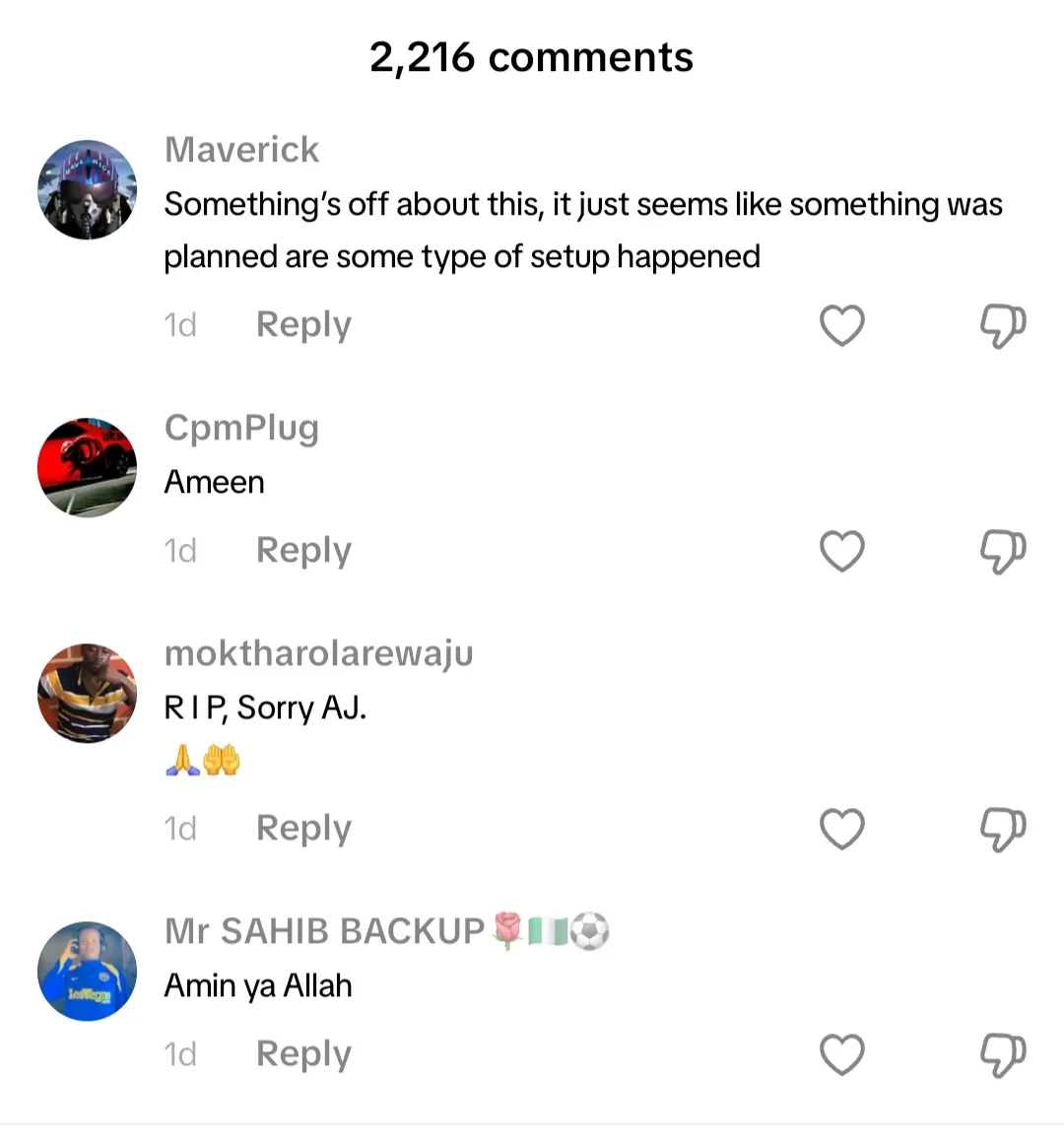Like Maverick's comment with the heart
This screenshot has height=1144, width=1064.
(x=842, y=326)
